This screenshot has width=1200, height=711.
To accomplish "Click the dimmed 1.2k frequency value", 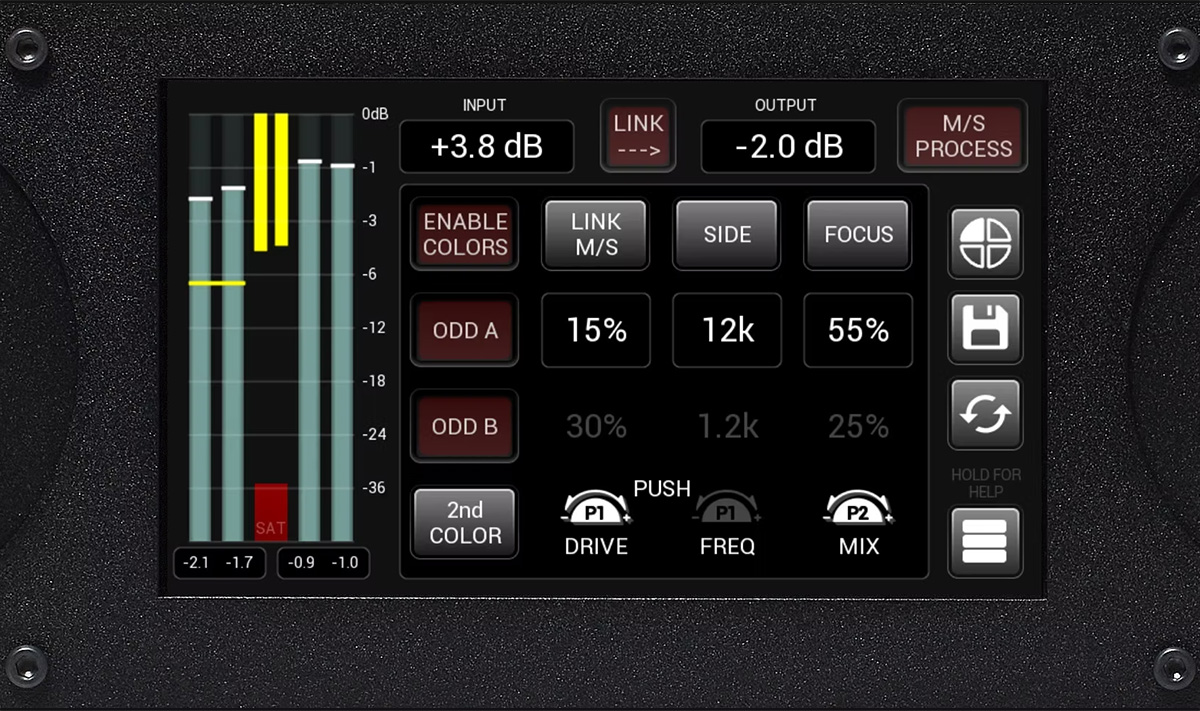I will click(x=727, y=427).
